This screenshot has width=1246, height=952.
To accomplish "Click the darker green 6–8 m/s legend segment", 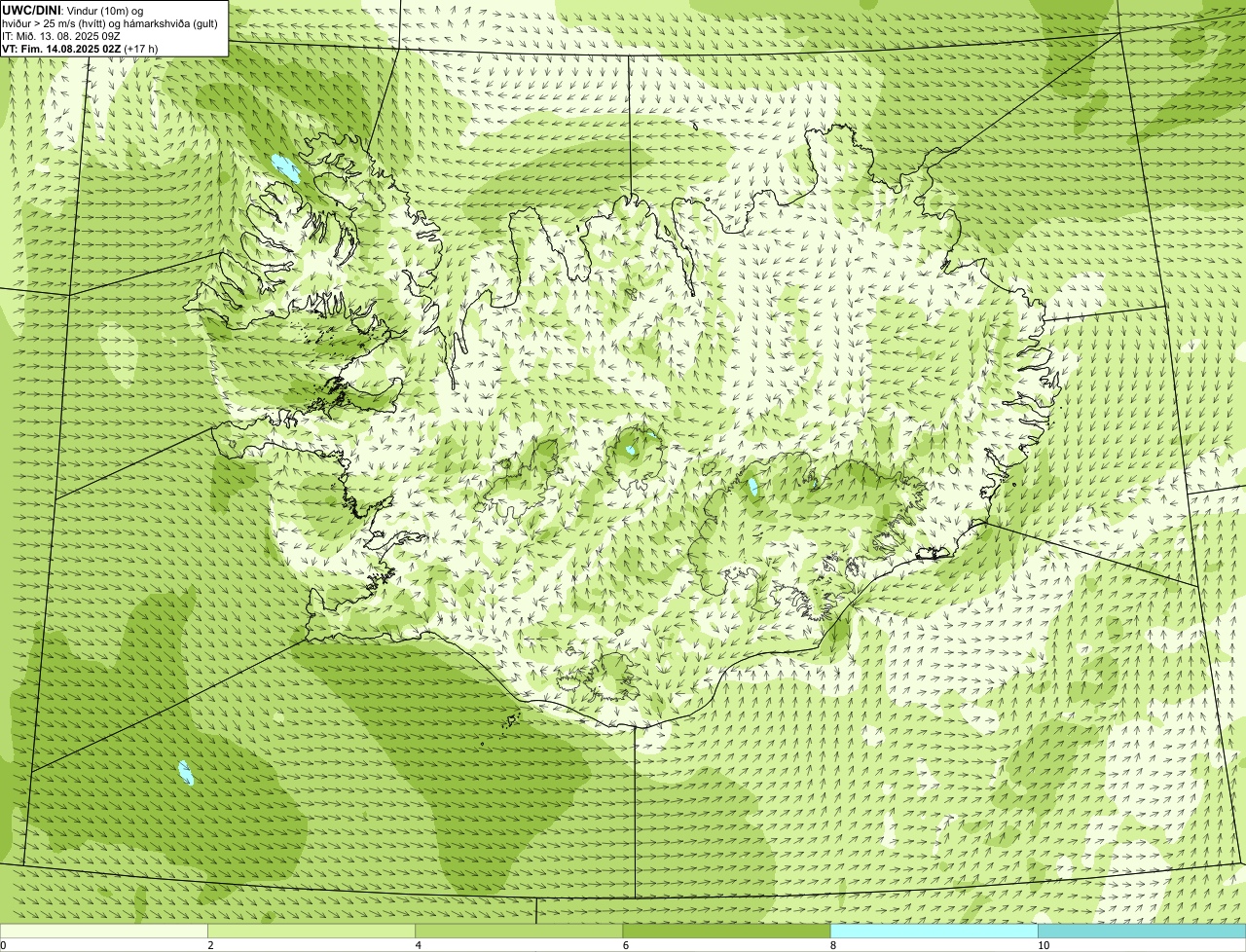I will coord(726,931).
